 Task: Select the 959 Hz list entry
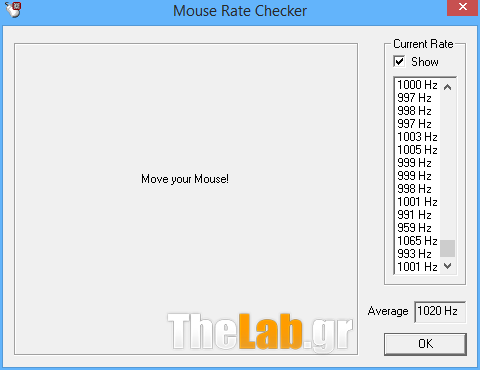[x=417, y=228]
